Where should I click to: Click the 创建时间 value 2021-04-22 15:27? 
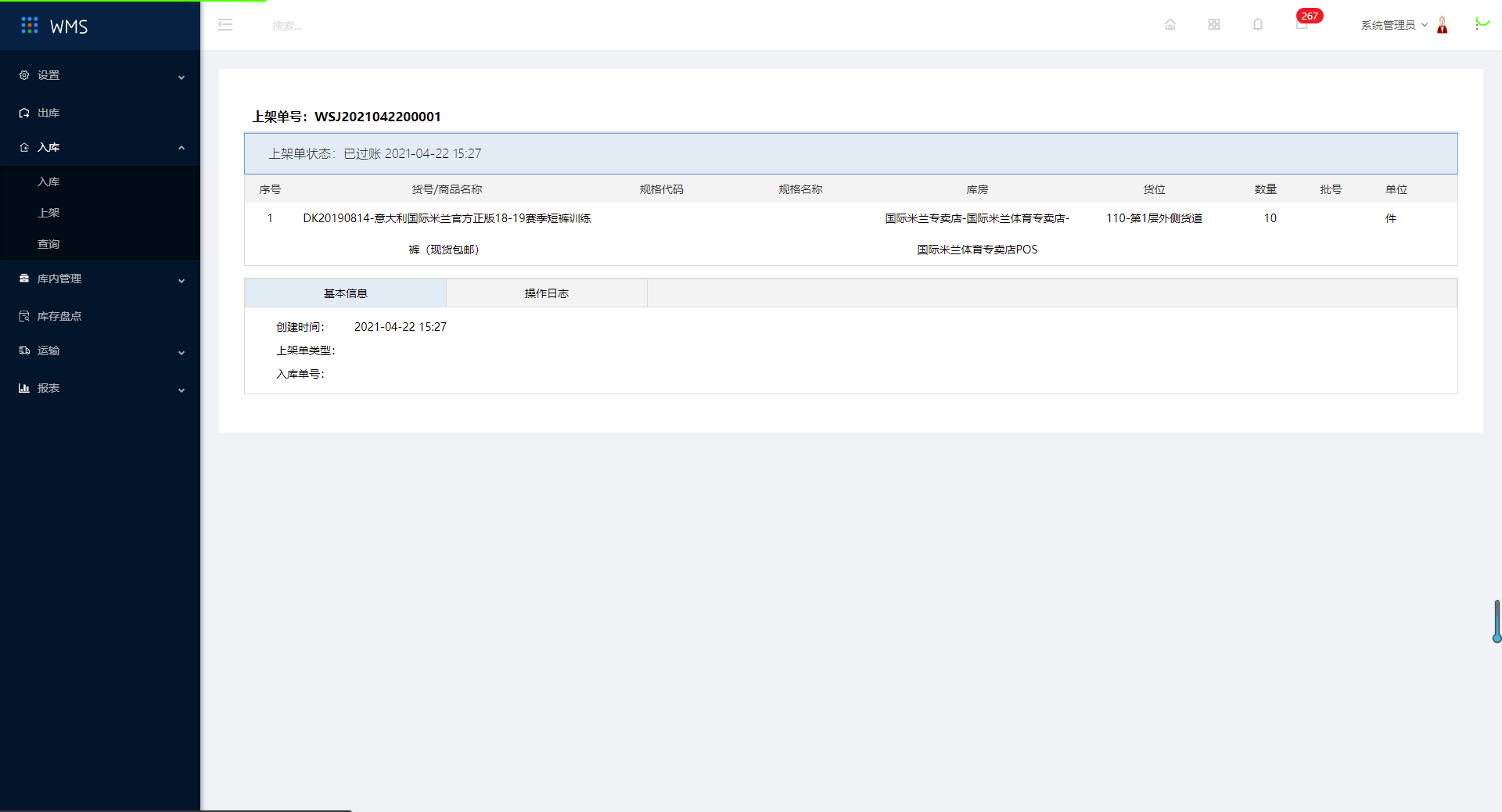tap(401, 327)
